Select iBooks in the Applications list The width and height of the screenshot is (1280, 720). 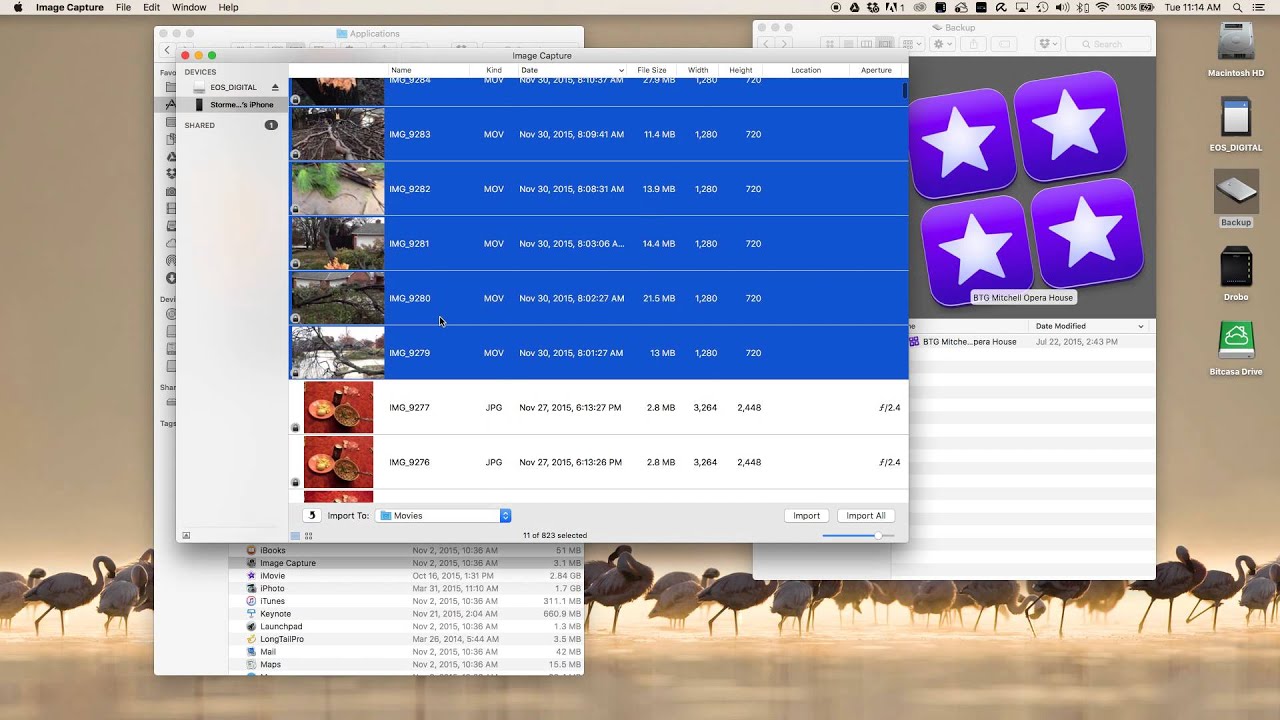[x=272, y=551]
